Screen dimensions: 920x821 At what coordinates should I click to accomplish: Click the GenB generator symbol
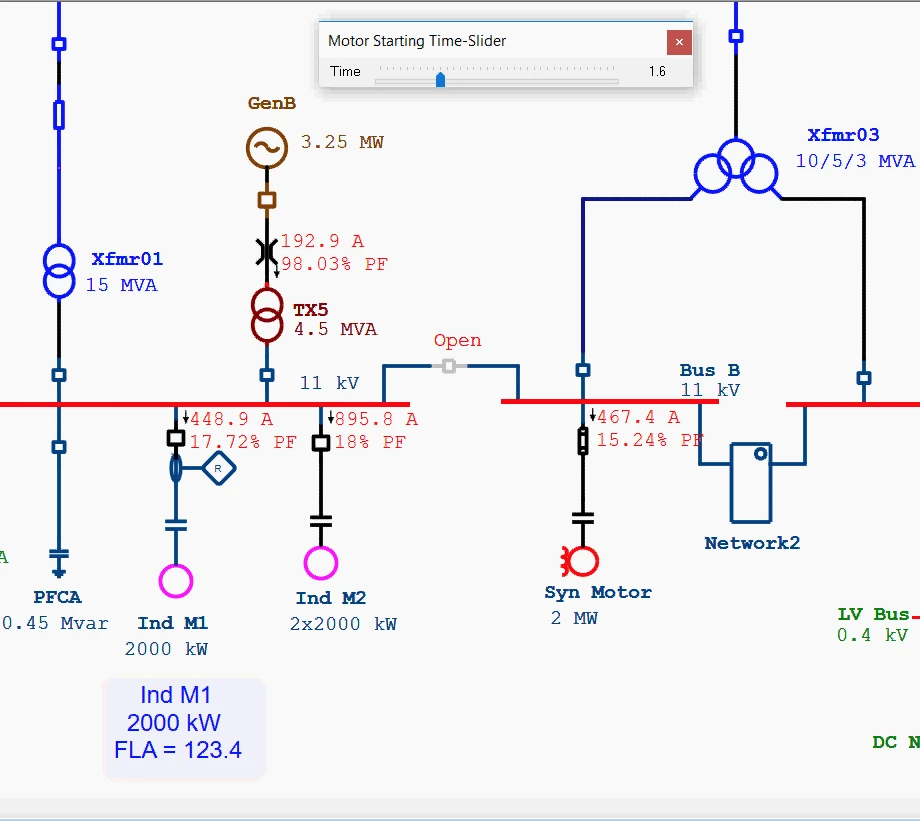click(x=267, y=148)
